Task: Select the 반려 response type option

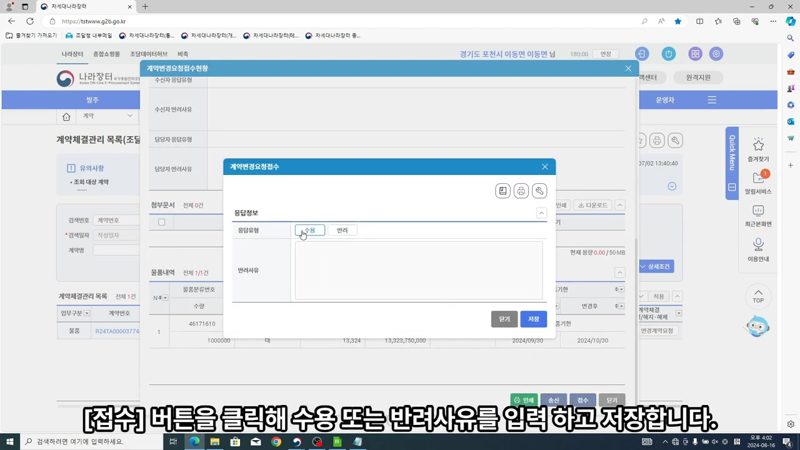Action: [342, 230]
